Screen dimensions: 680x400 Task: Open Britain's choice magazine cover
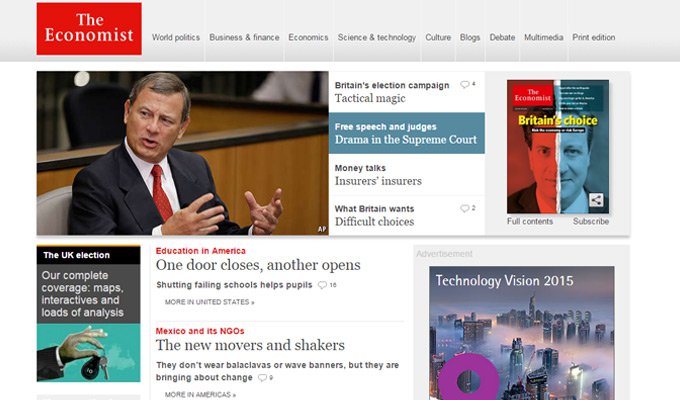pos(558,147)
